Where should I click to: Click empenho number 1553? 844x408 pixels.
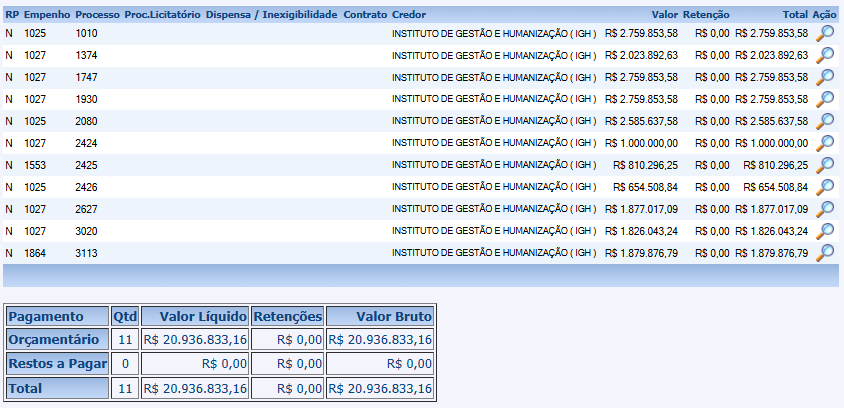click(x=35, y=165)
